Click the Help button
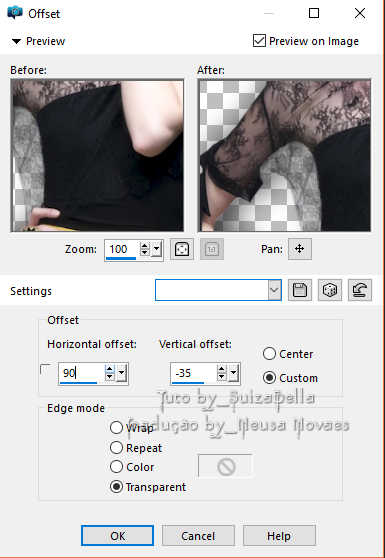Viewport: 385px width, 558px height. [279, 536]
